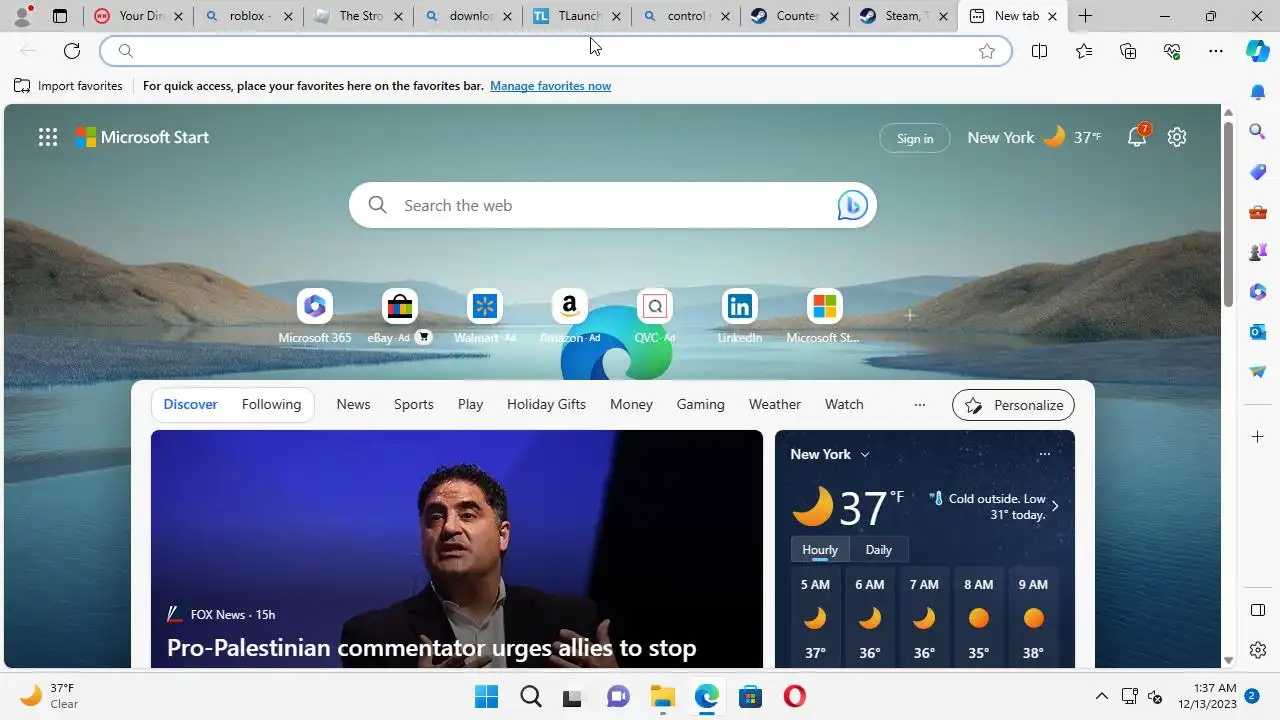Expand weather alert chevron arrow
This screenshot has height=720, width=1280.
point(1054,506)
